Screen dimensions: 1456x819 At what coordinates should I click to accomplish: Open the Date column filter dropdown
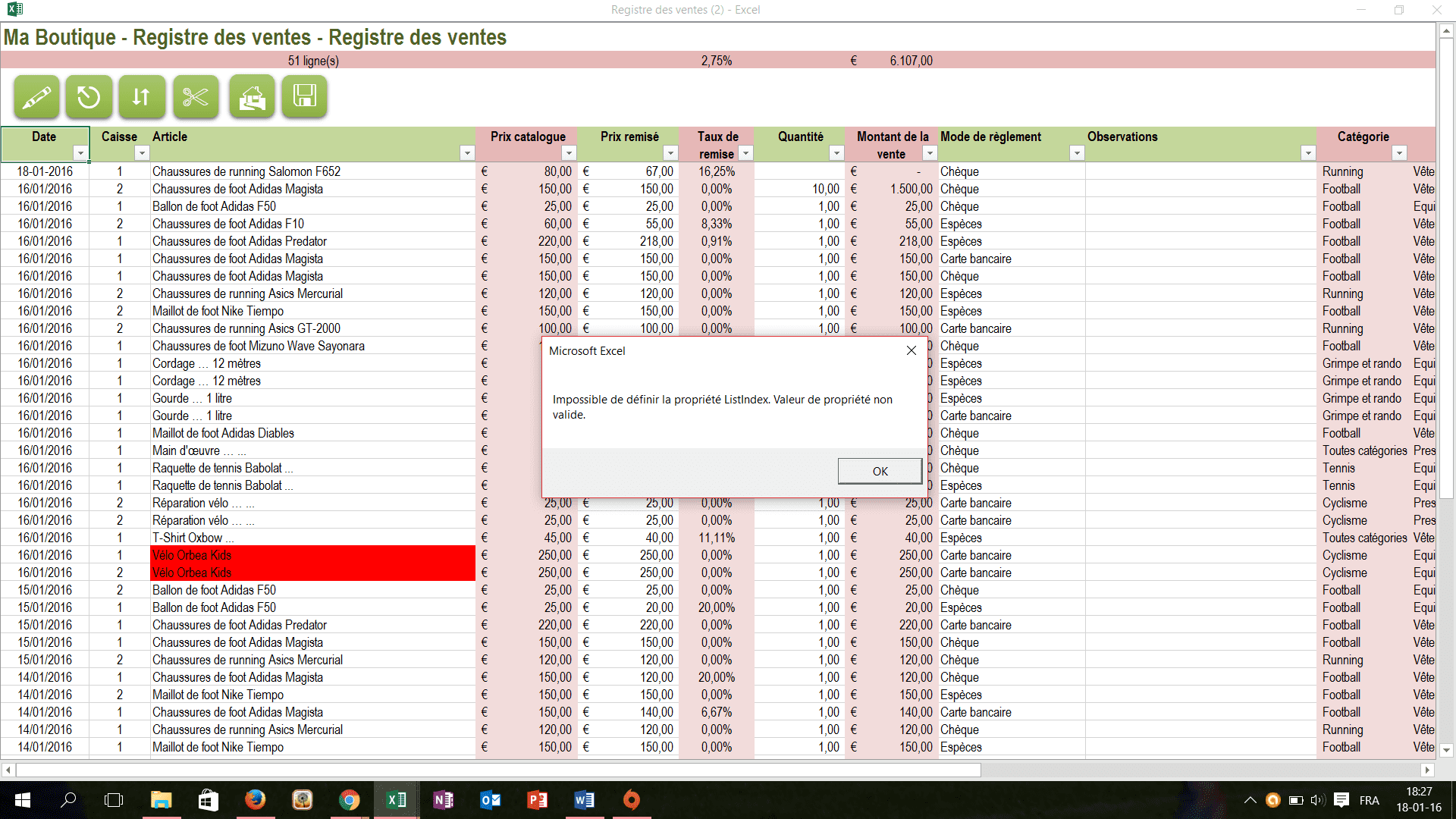(x=80, y=153)
